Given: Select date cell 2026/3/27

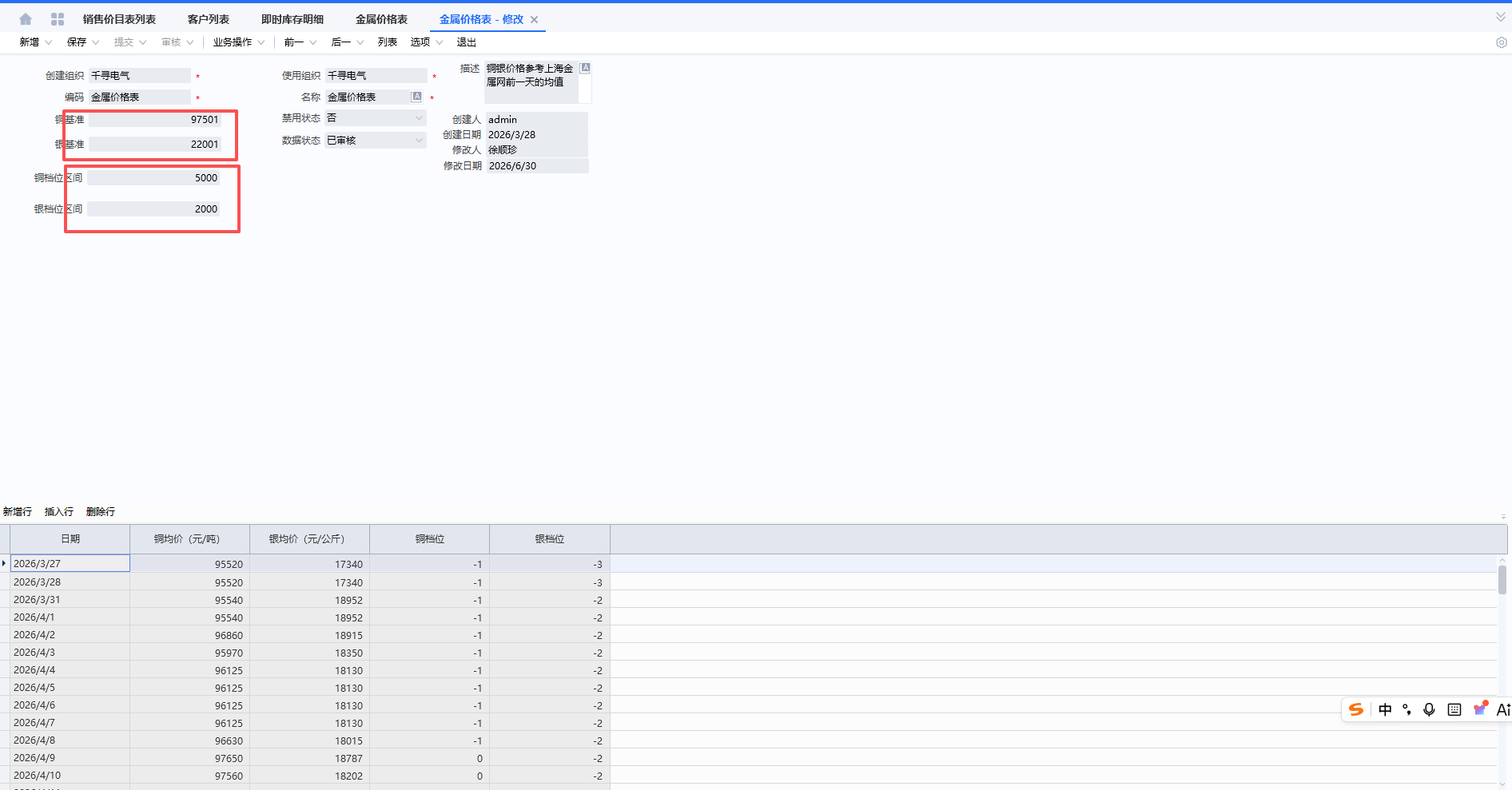Looking at the screenshot, I should tap(70, 564).
